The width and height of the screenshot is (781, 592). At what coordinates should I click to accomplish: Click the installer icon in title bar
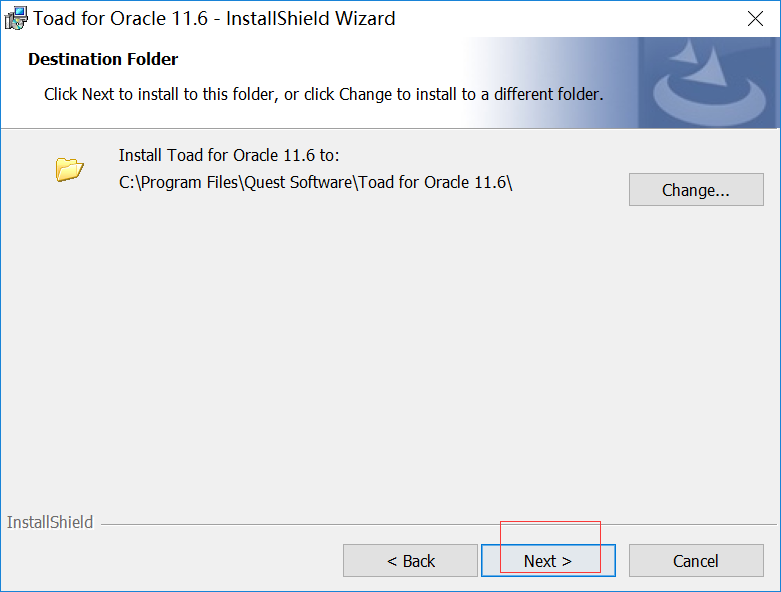[16, 18]
